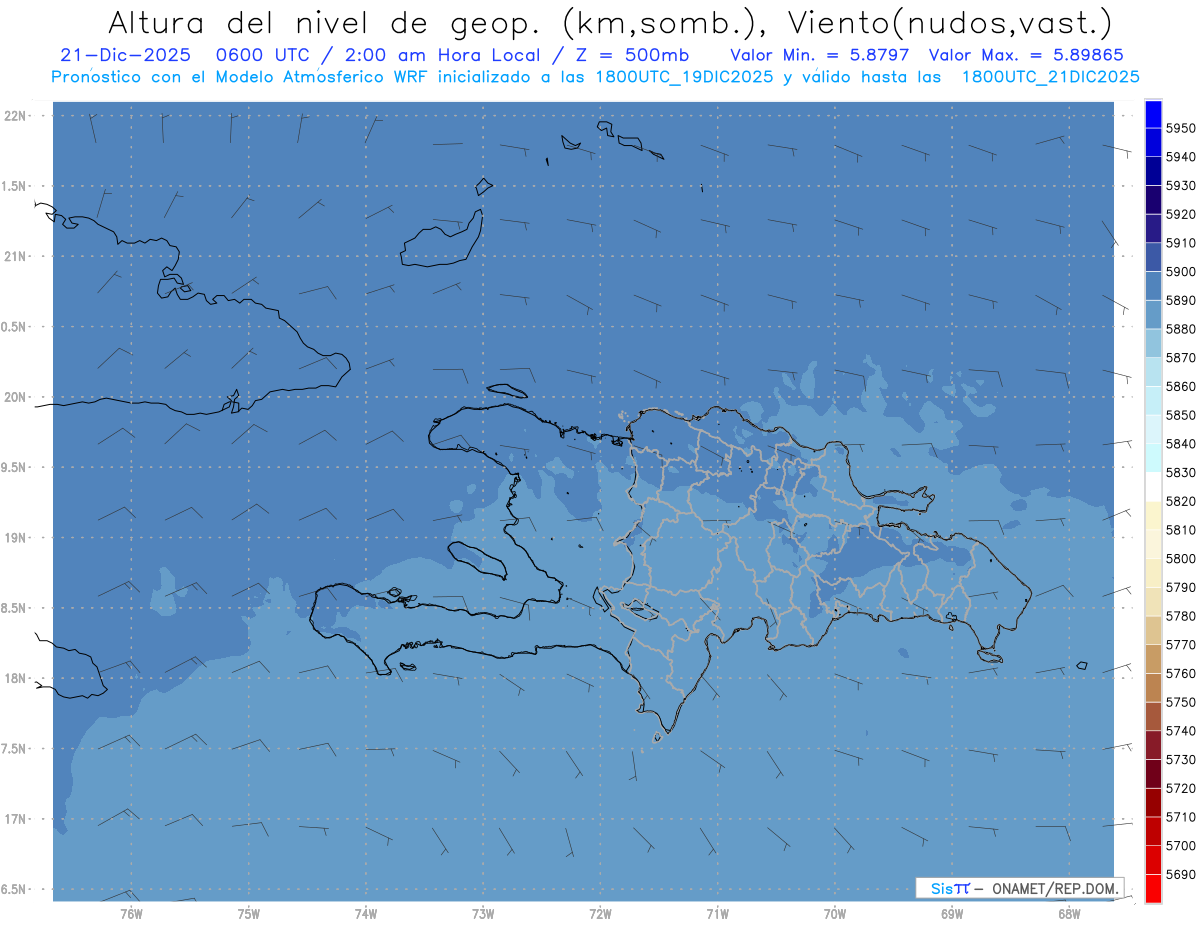Click the 72W longitude label
This screenshot has width=1200, height=927.
click(x=600, y=913)
